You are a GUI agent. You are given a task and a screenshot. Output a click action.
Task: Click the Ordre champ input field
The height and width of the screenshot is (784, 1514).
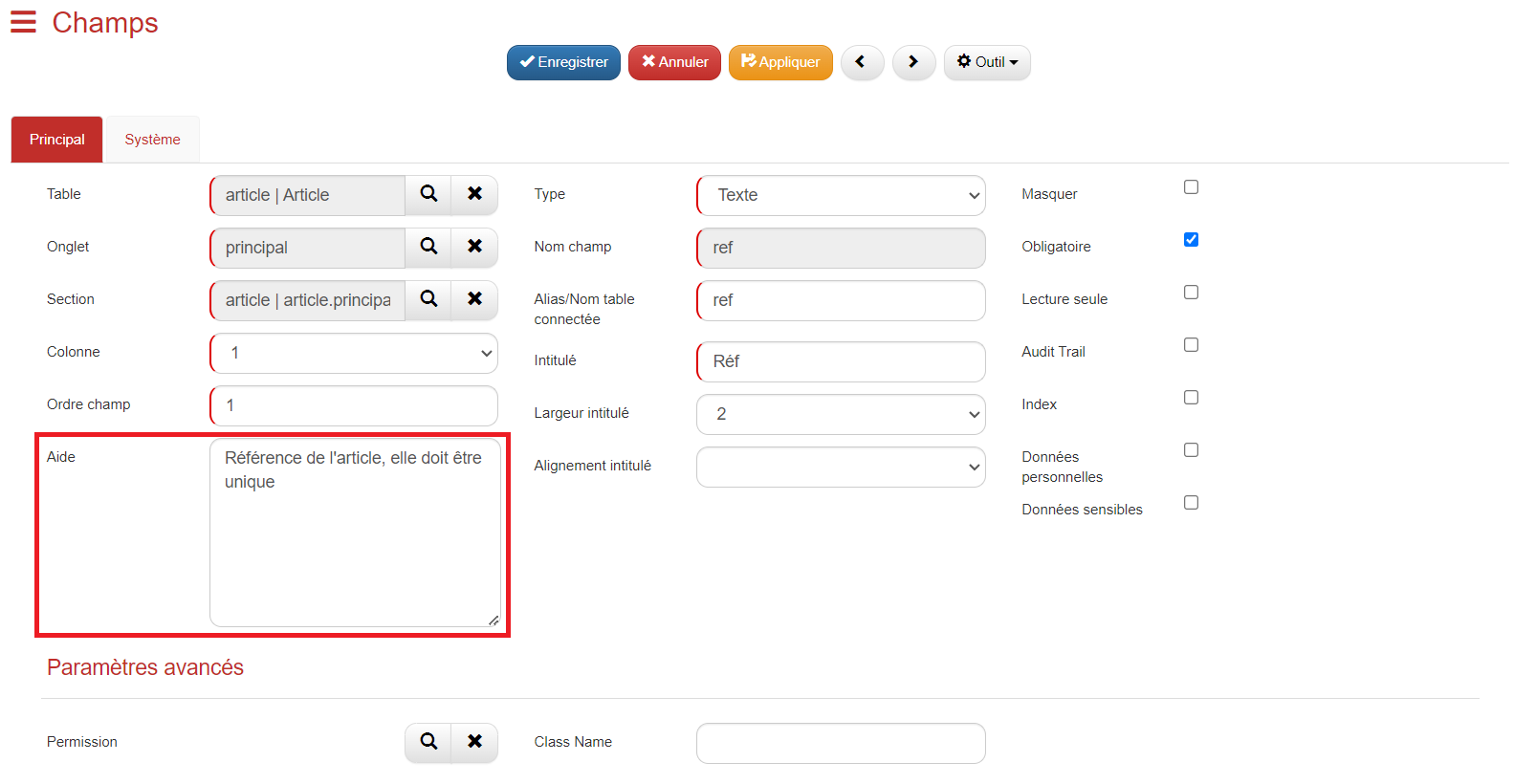click(354, 405)
